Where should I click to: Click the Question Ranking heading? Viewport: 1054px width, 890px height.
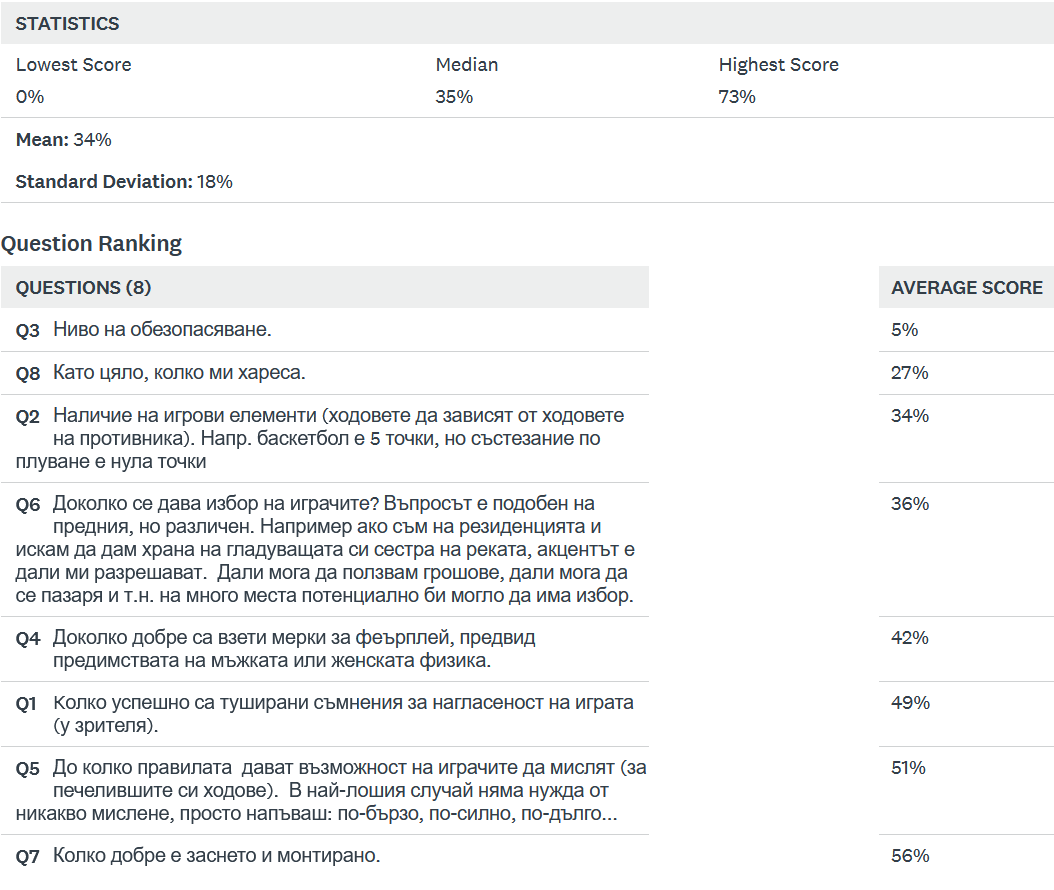pos(91,243)
